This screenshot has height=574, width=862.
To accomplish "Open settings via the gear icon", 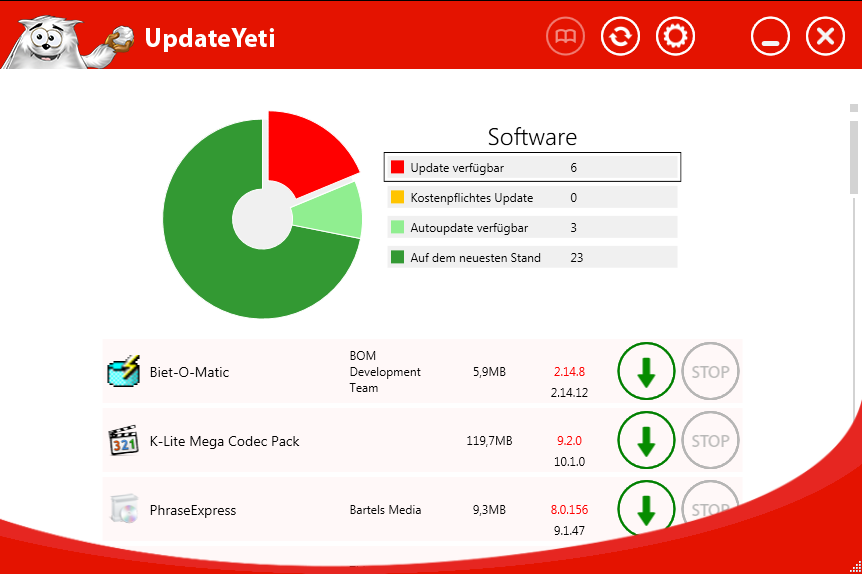I will (675, 37).
